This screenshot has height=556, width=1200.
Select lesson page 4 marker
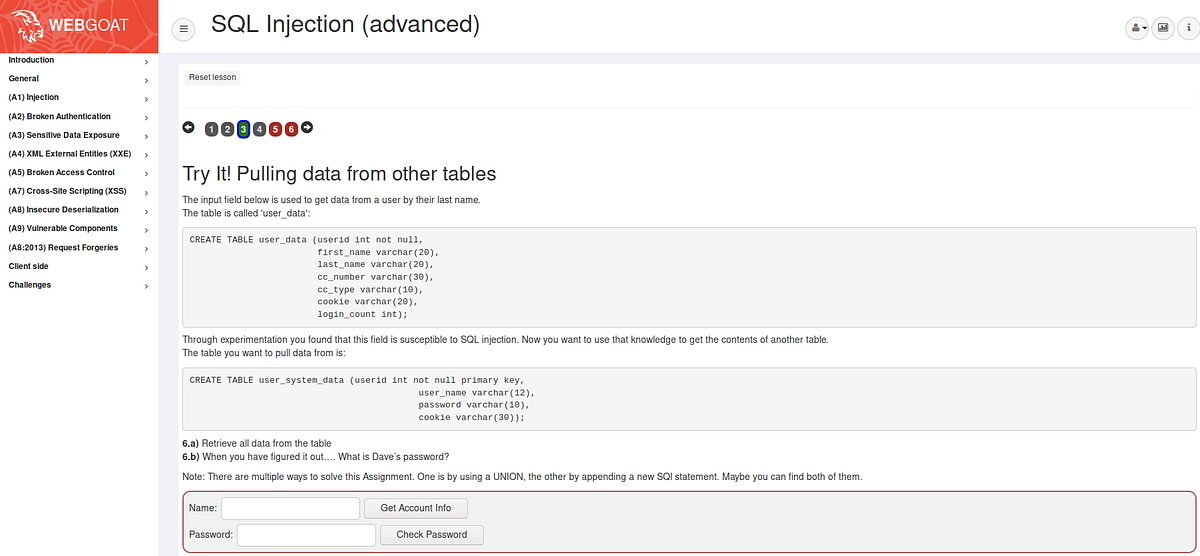(x=259, y=129)
